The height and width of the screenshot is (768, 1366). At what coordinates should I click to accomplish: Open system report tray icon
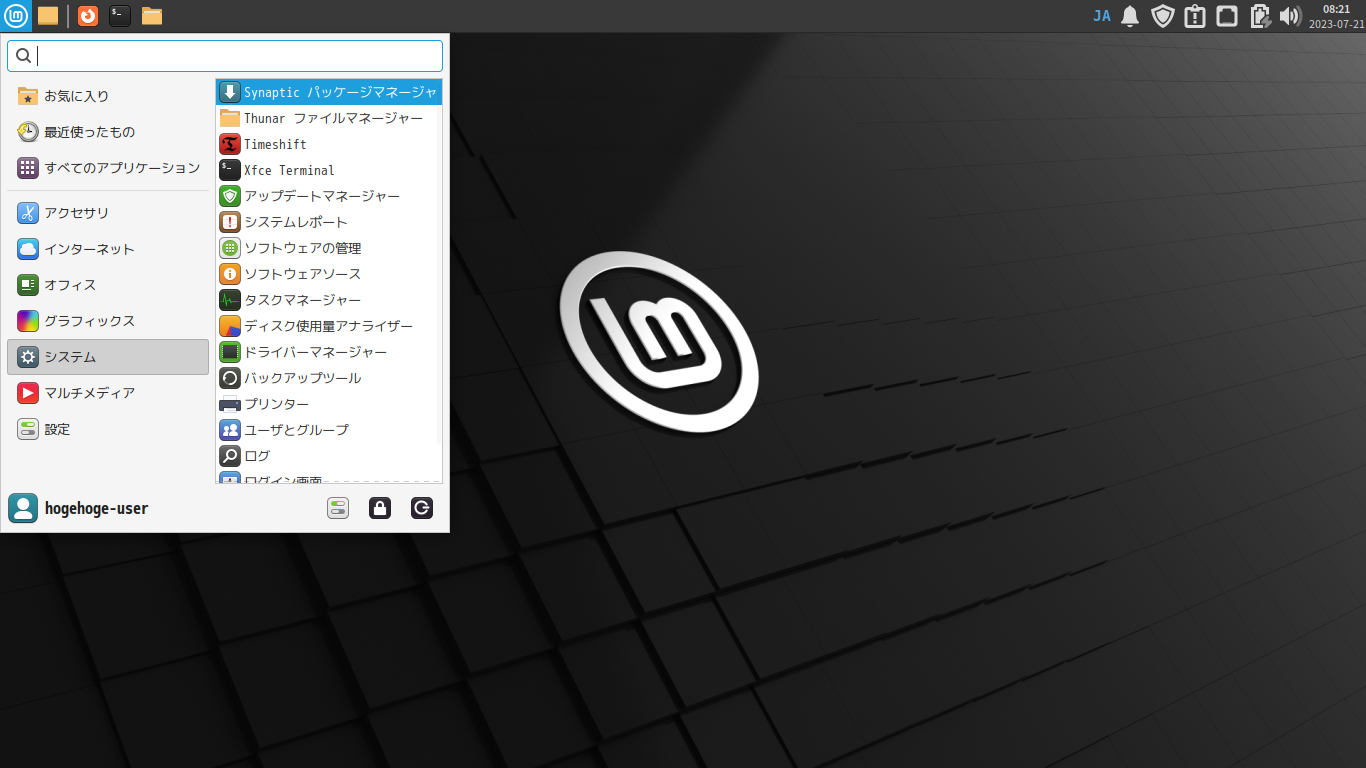tap(1194, 16)
